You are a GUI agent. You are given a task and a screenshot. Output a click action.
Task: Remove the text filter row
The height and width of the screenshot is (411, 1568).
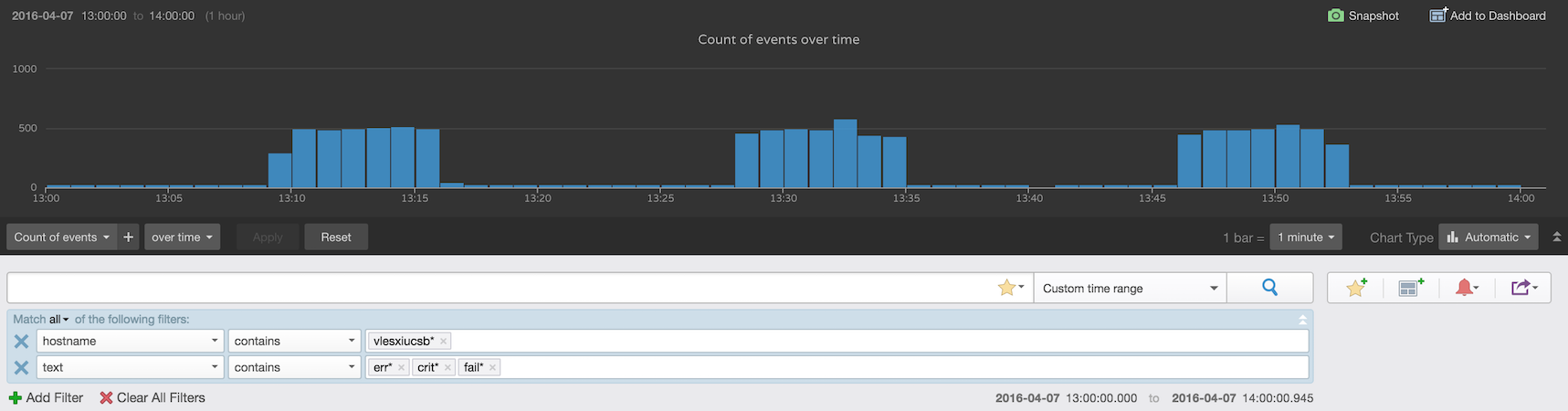click(21, 368)
